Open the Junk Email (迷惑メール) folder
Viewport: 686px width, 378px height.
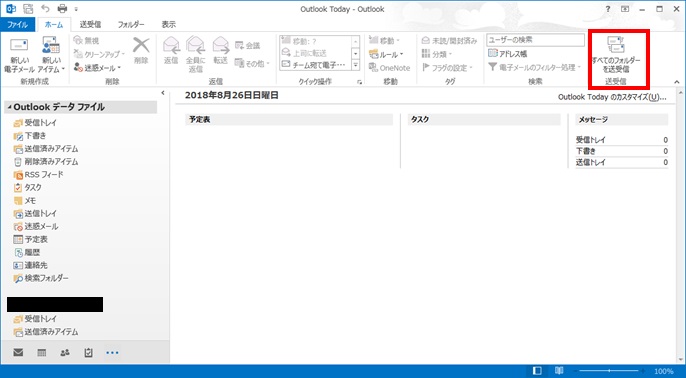[x=36, y=227]
